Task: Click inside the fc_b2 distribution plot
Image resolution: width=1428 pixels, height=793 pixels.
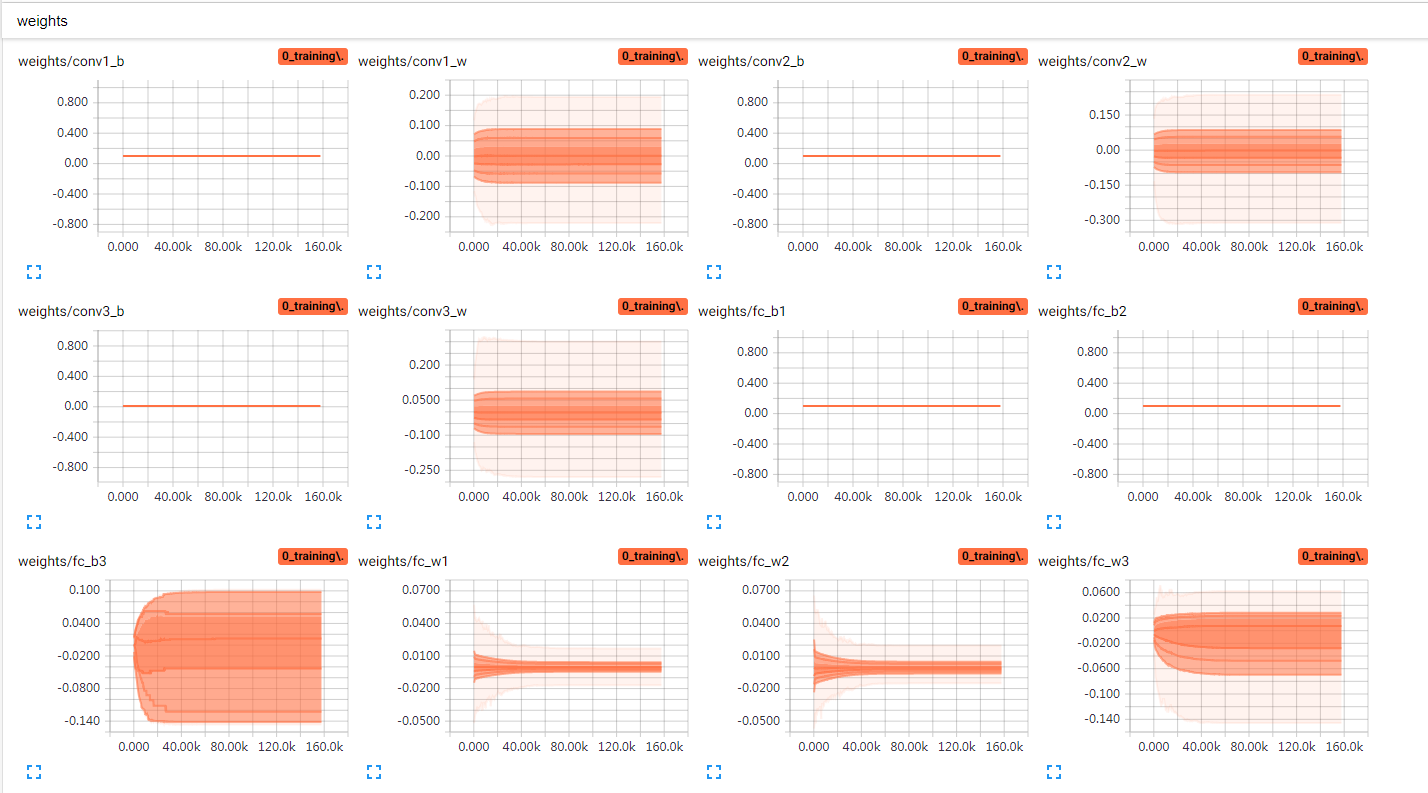Action: click(x=1241, y=408)
